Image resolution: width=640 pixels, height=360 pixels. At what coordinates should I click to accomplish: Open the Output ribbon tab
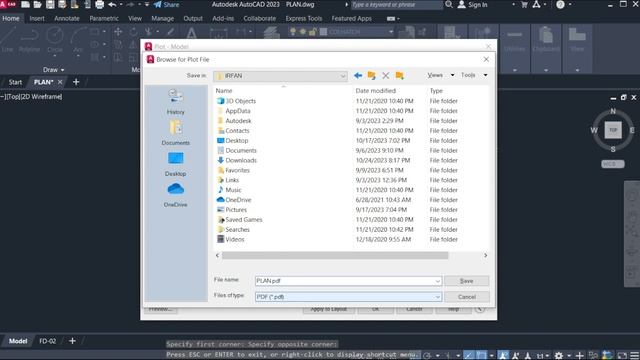pyautogui.click(x=193, y=18)
